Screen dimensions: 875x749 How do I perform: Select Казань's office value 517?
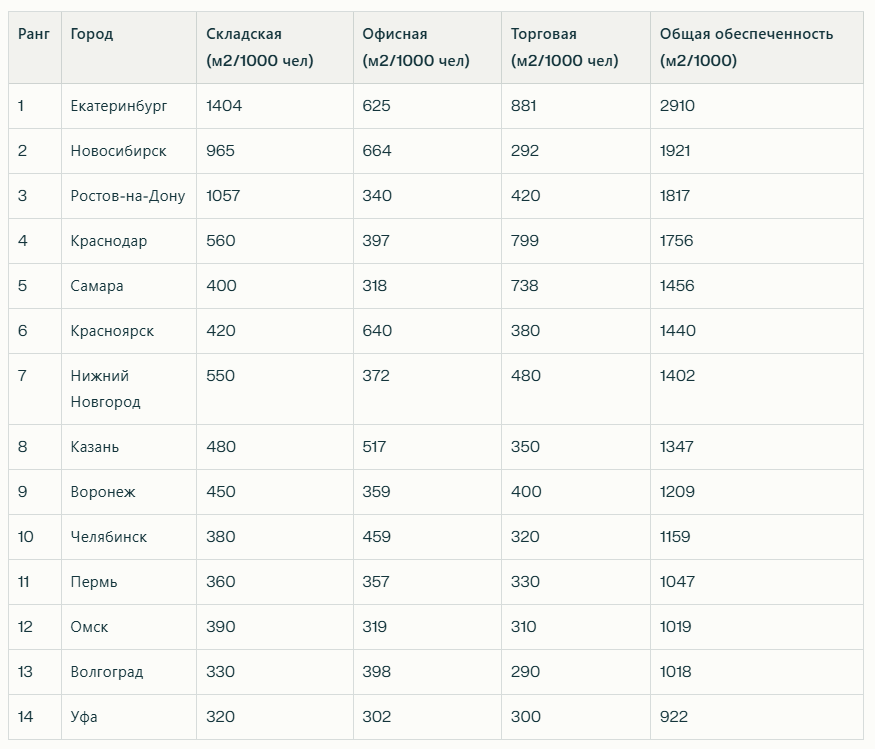(x=374, y=447)
